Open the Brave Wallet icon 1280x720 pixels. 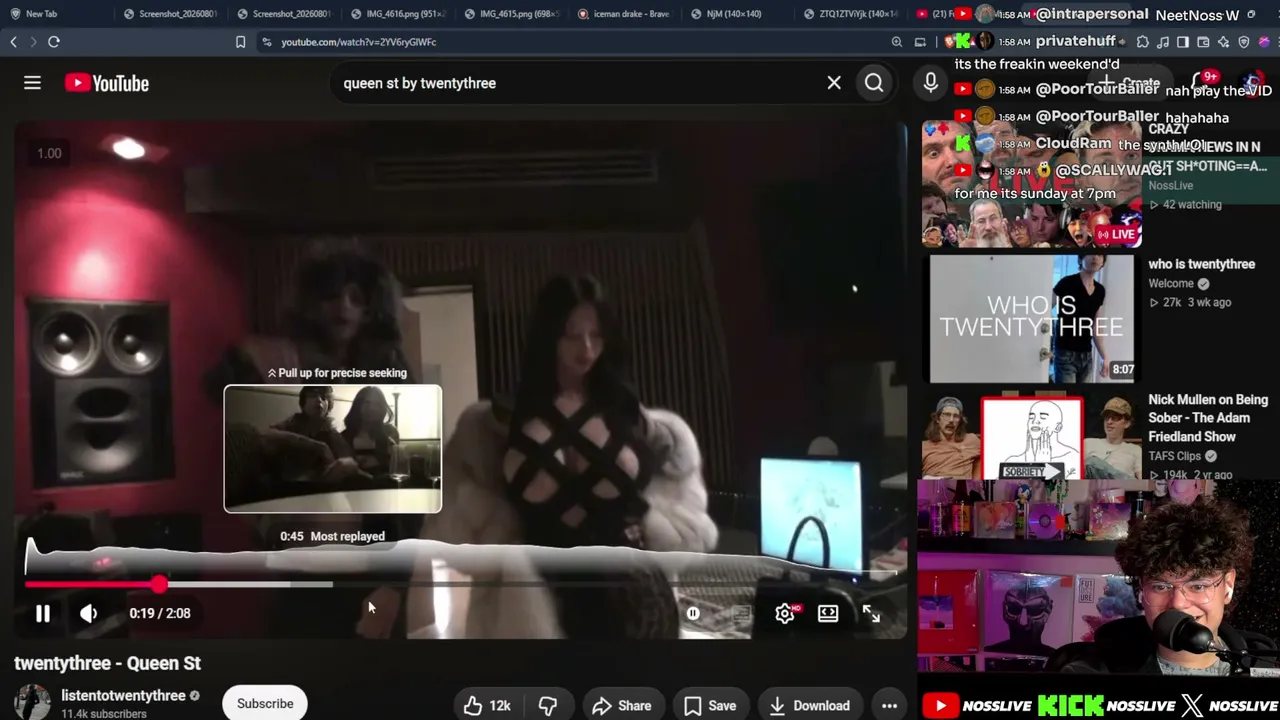click(1203, 42)
